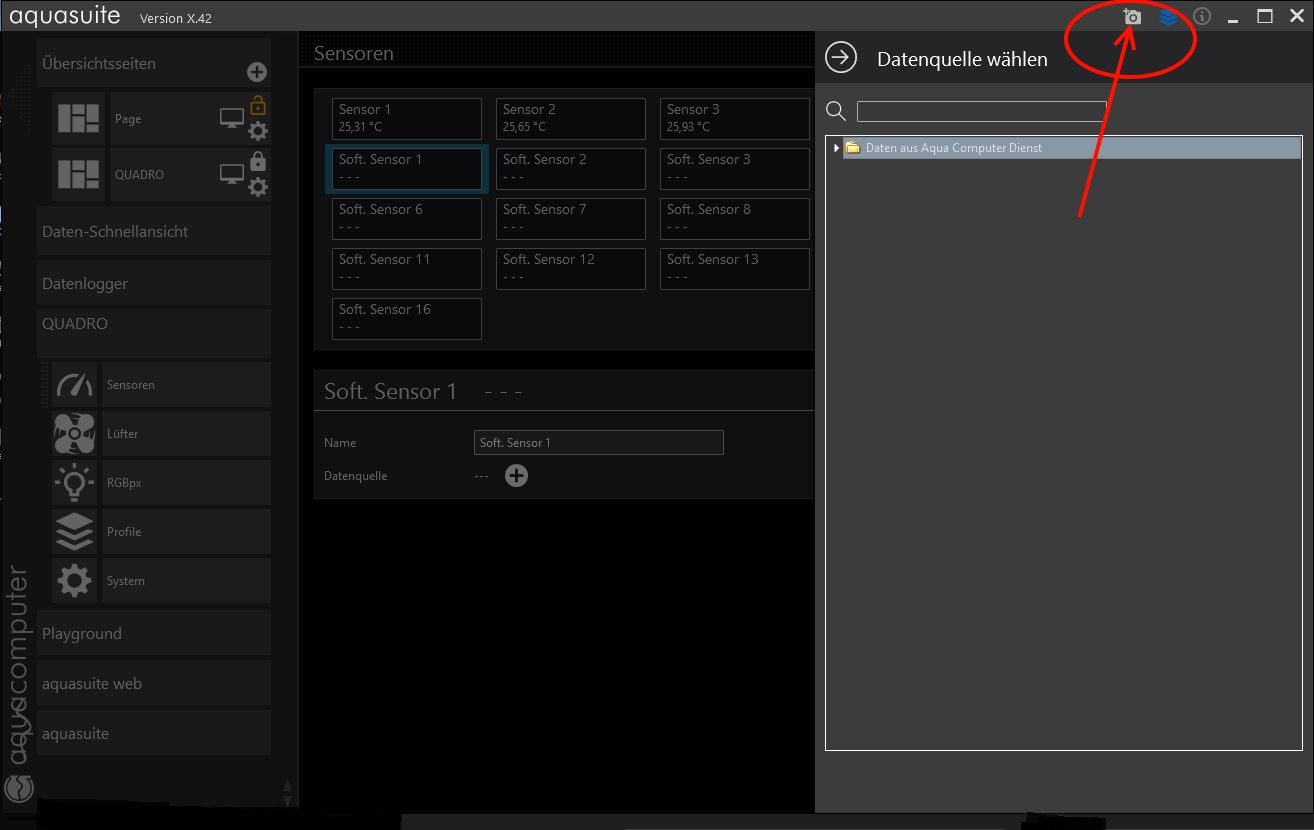Open settings gear for QUADRO overview page
Viewport: 1314px width, 830px height.
pos(258,187)
